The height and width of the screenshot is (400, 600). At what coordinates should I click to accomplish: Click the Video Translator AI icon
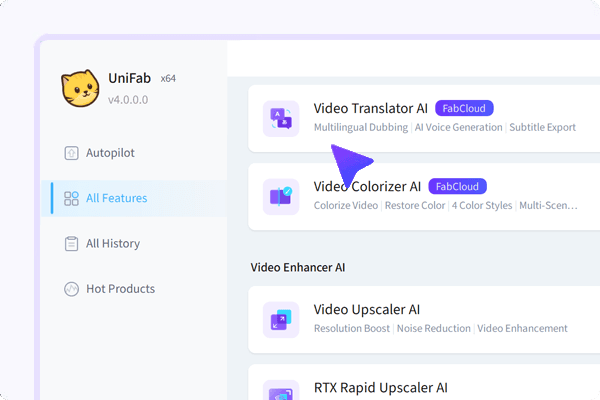[x=281, y=118]
